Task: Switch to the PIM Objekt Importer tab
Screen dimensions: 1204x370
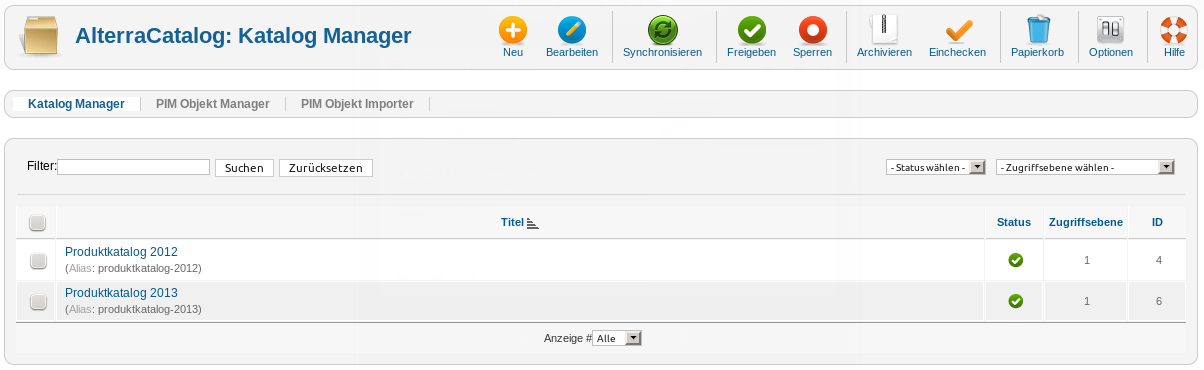Action: point(357,104)
